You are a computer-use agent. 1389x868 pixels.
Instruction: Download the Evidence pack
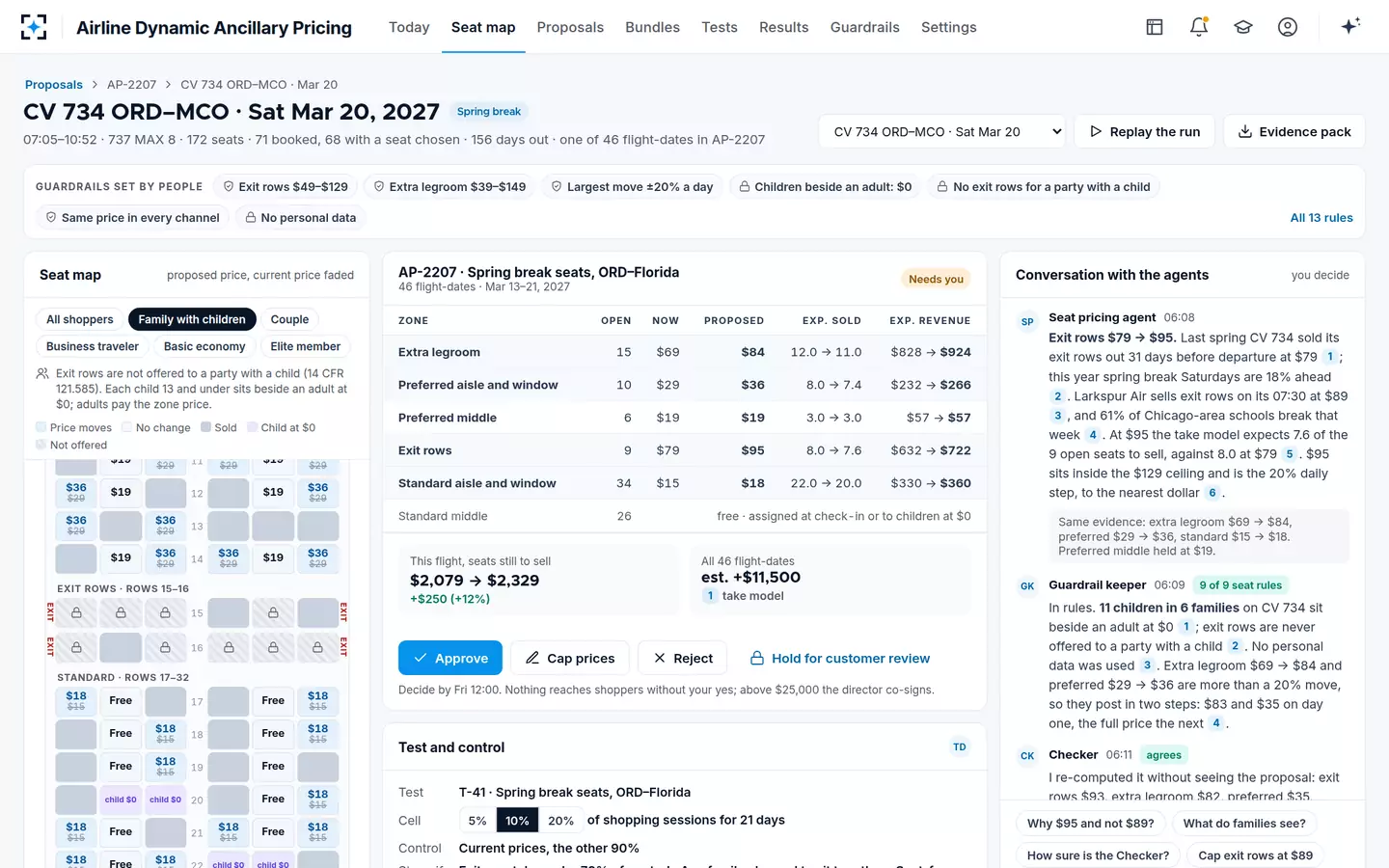point(1294,131)
